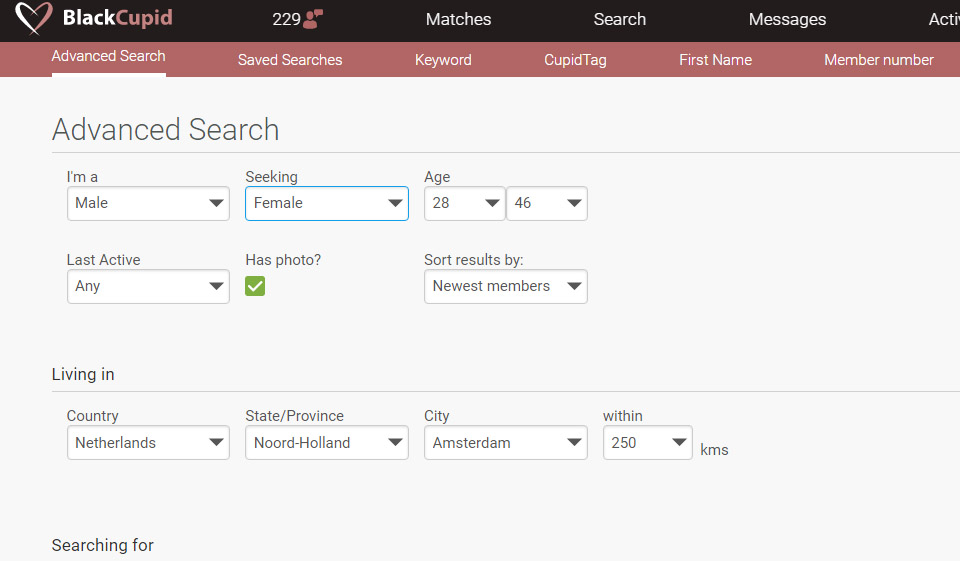Change maximum age from 46
Image resolution: width=960 pixels, height=561 pixels.
tap(546, 203)
